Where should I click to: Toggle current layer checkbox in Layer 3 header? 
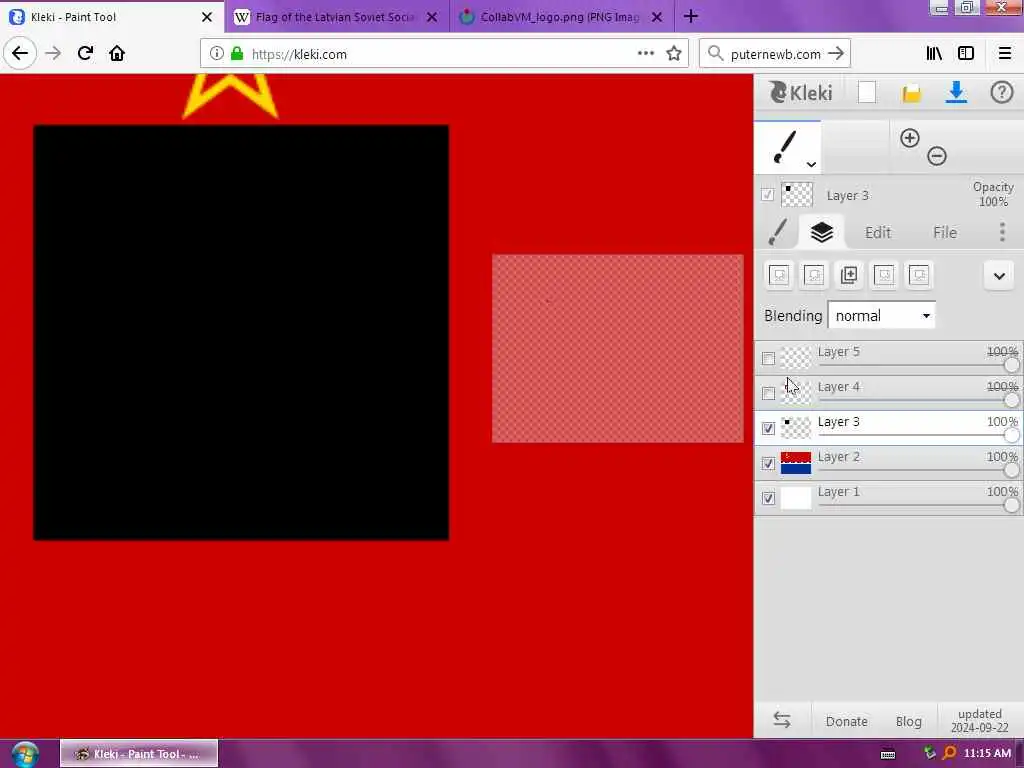767,195
